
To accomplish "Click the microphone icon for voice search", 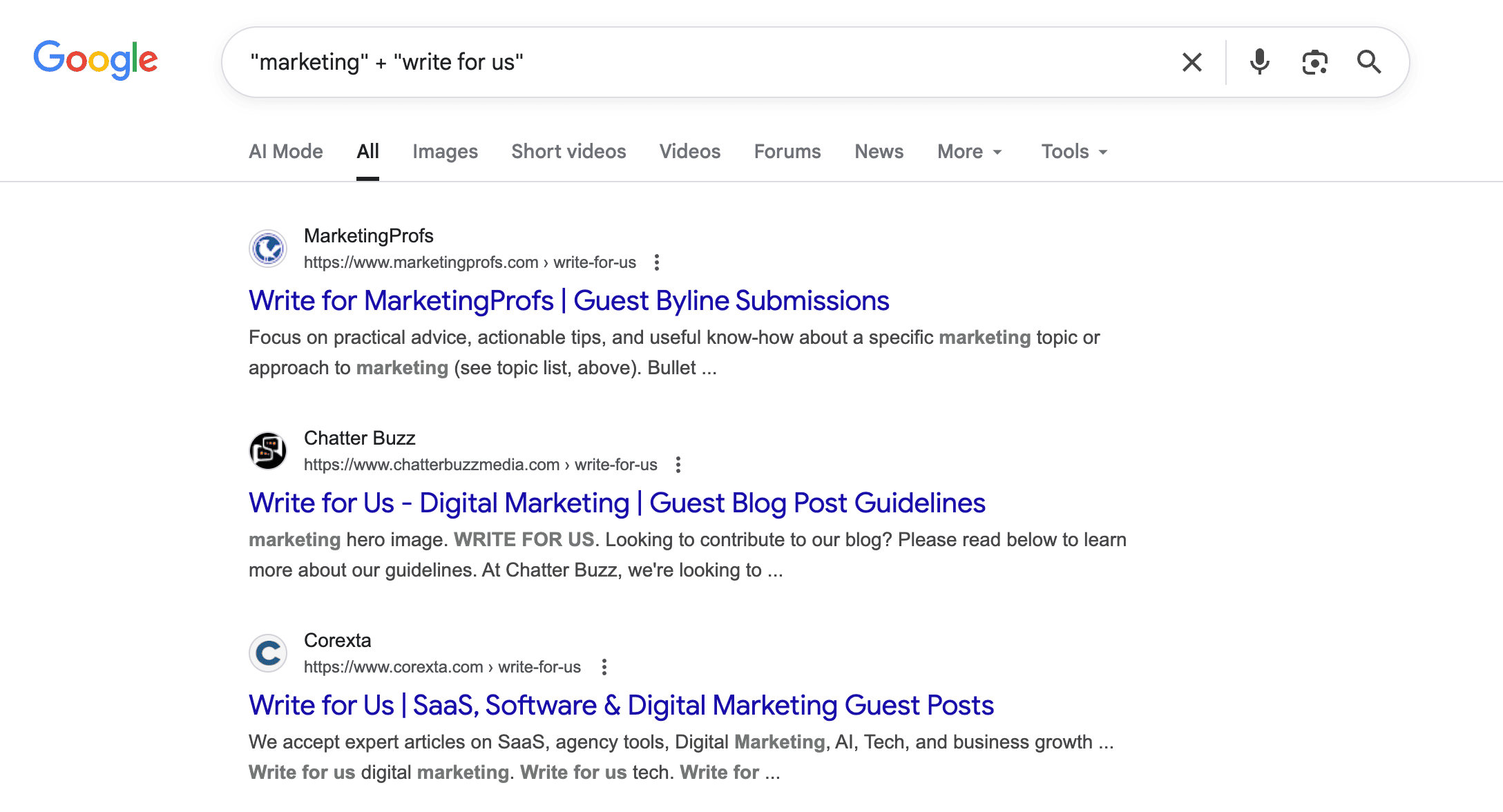I will (x=1259, y=61).
